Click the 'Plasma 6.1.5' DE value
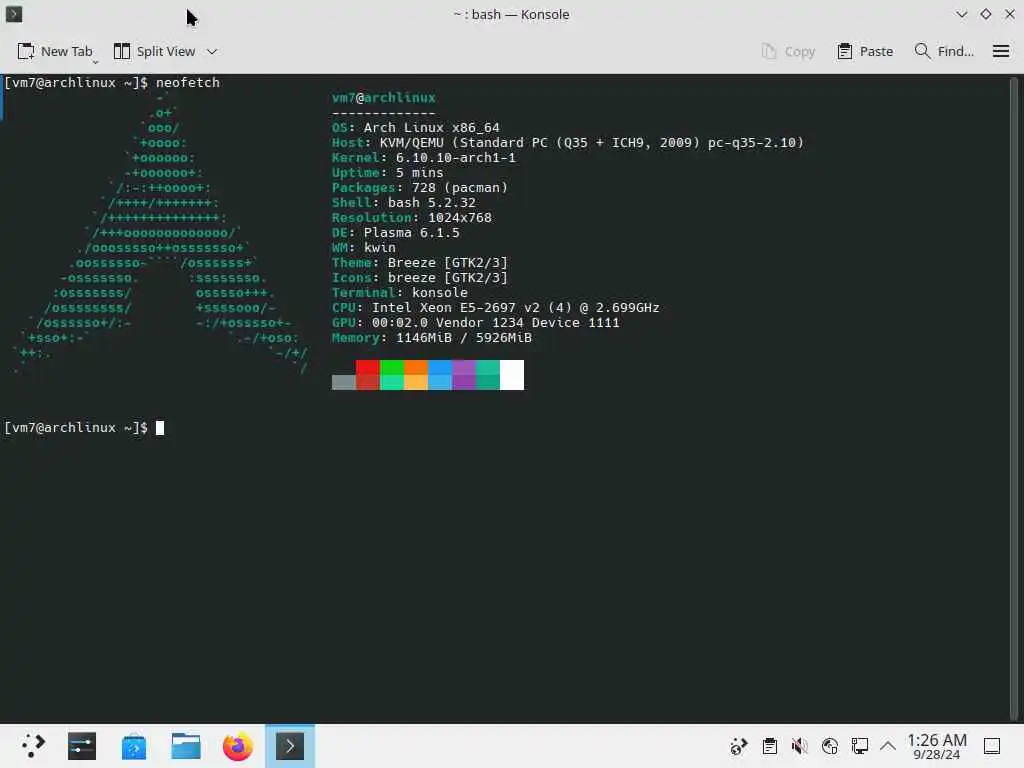 (411, 232)
